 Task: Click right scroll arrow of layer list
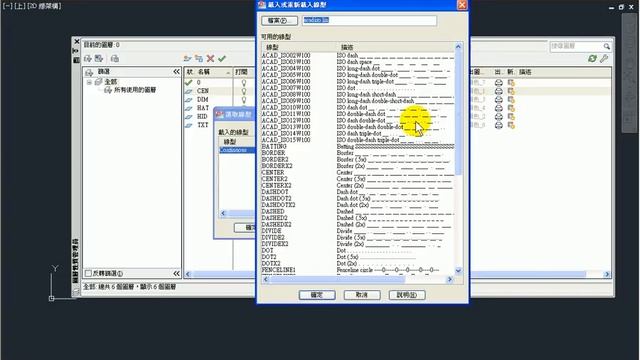pos(607,274)
